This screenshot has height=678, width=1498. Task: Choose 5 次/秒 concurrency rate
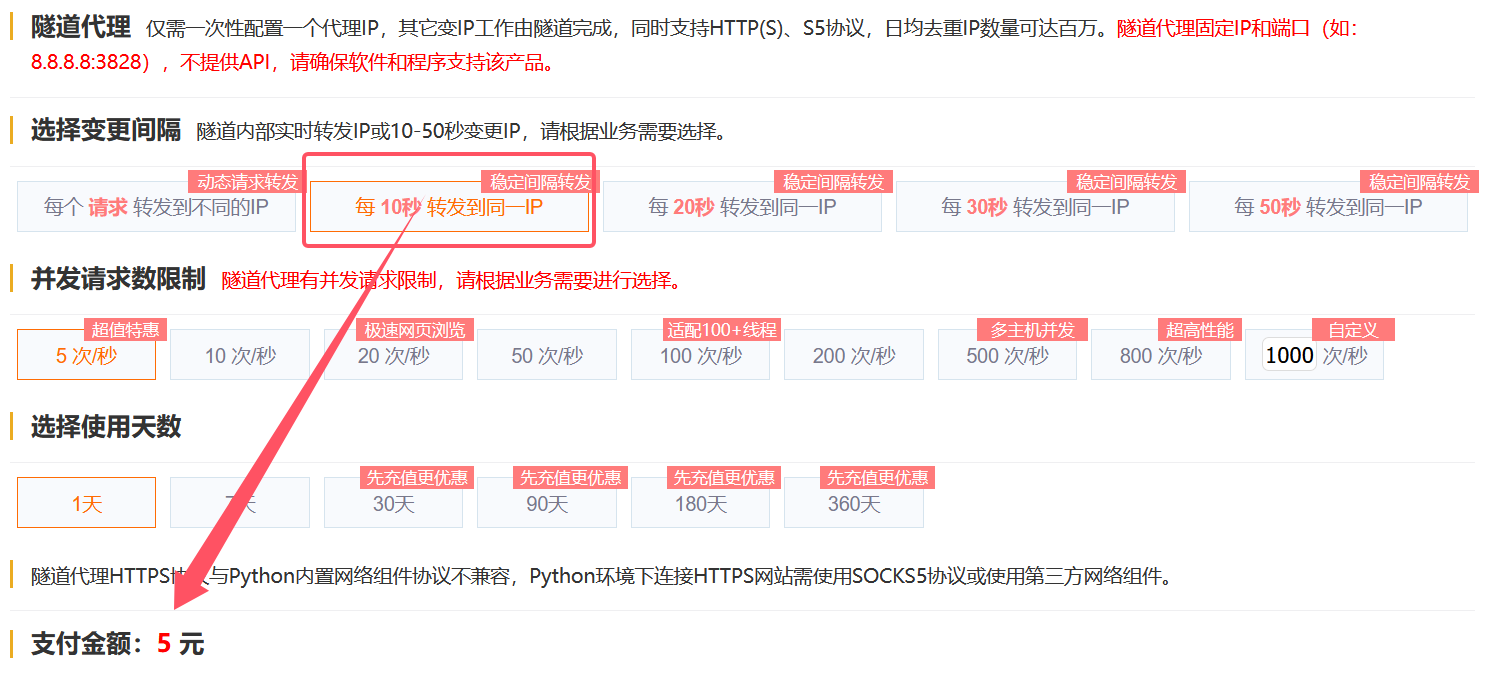coord(86,355)
